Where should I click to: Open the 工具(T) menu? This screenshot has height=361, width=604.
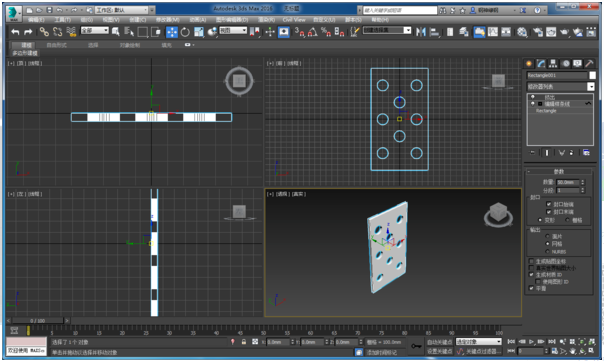click(x=62, y=20)
